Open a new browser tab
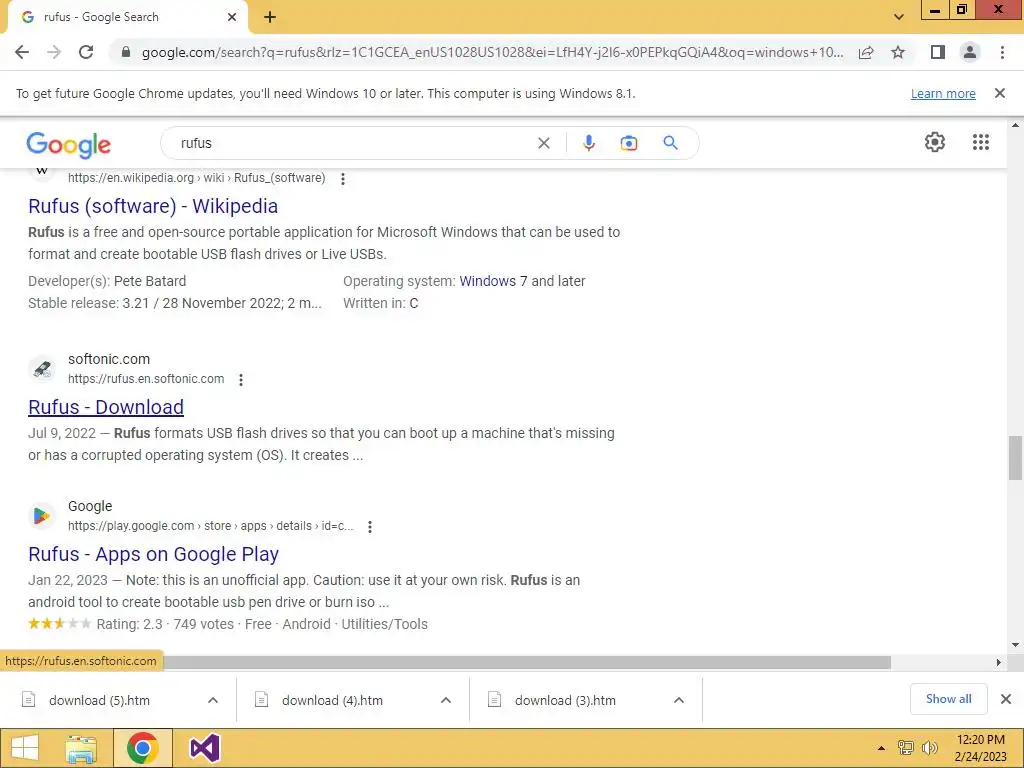 270,18
